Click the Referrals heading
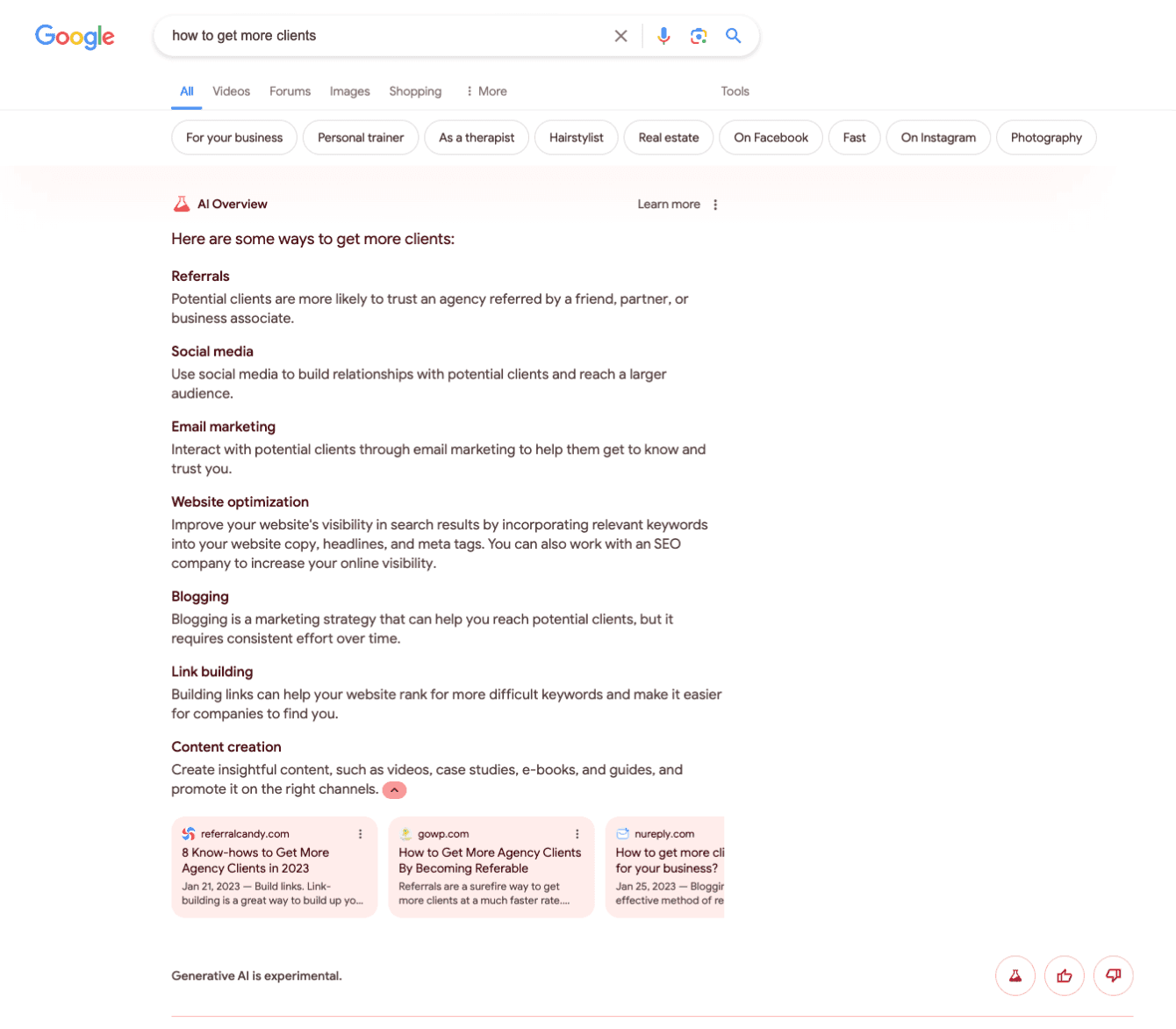Image resolution: width=1176 pixels, height=1029 pixels. [x=200, y=277]
